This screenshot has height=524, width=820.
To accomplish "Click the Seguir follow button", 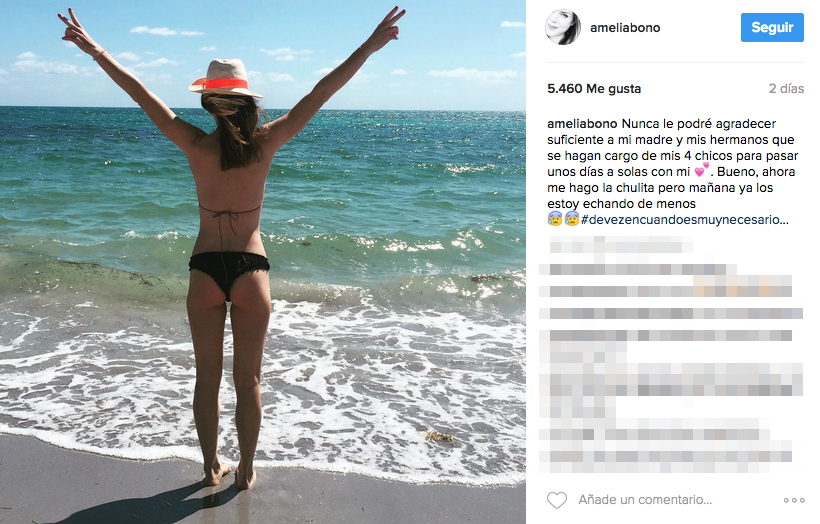I will [772, 27].
